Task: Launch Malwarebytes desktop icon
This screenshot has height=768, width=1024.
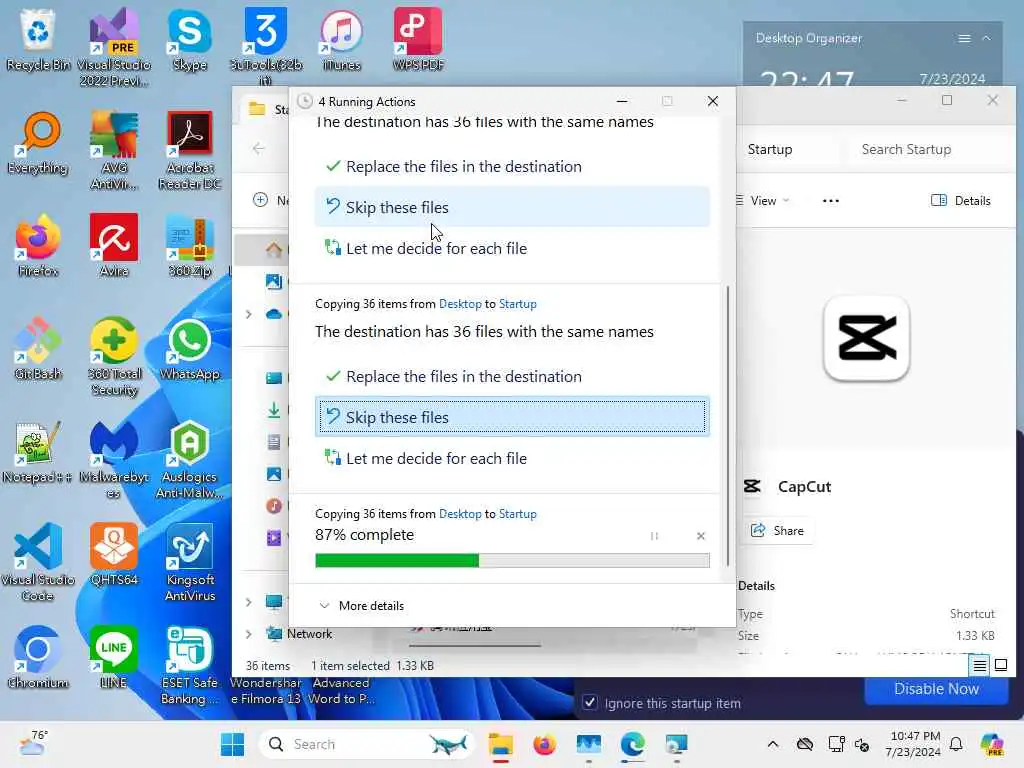Action: (114, 459)
